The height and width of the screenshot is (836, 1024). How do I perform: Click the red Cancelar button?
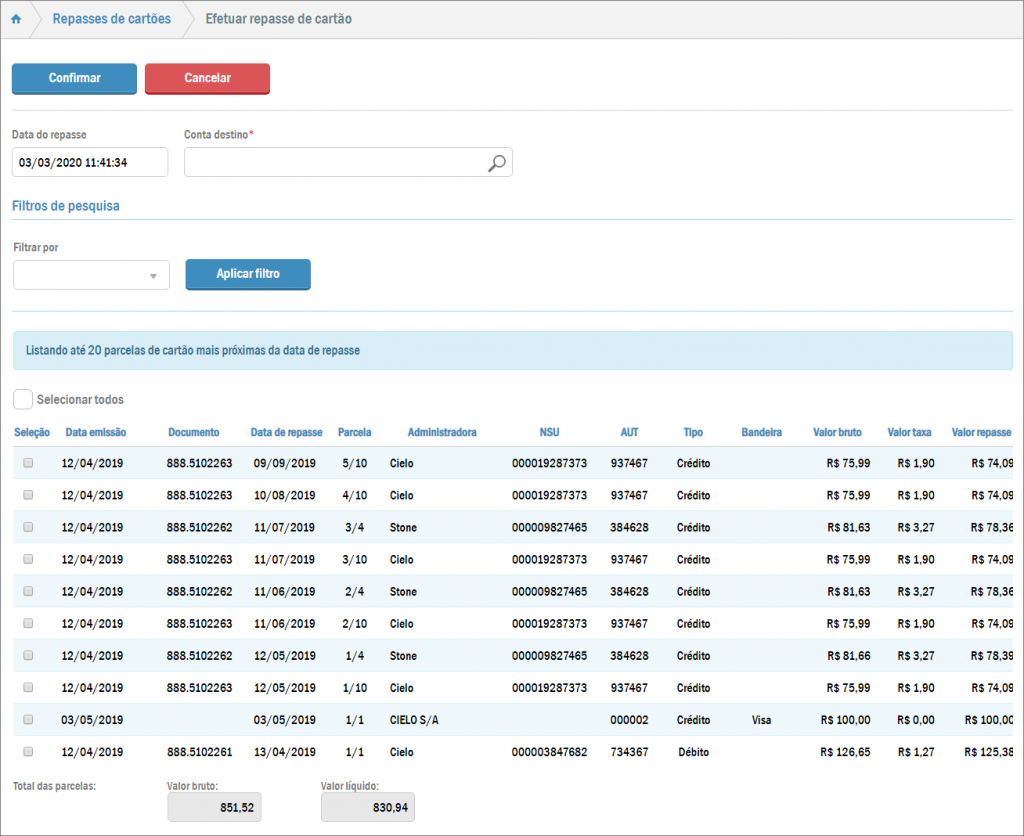pyautogui.click(x=207, y=78)
